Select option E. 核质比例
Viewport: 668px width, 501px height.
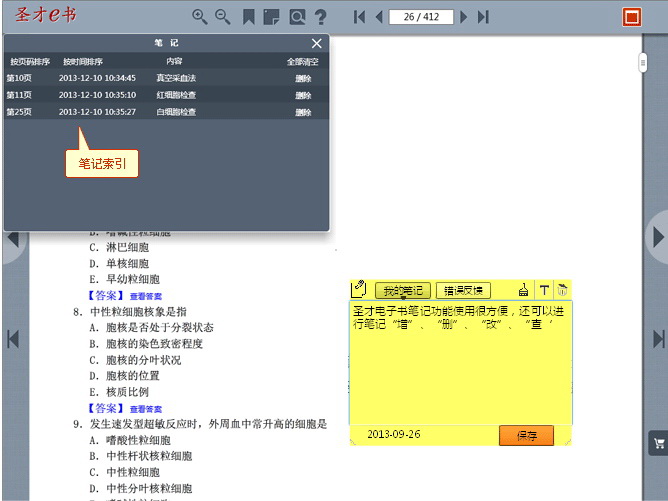[x=119, y=392]
